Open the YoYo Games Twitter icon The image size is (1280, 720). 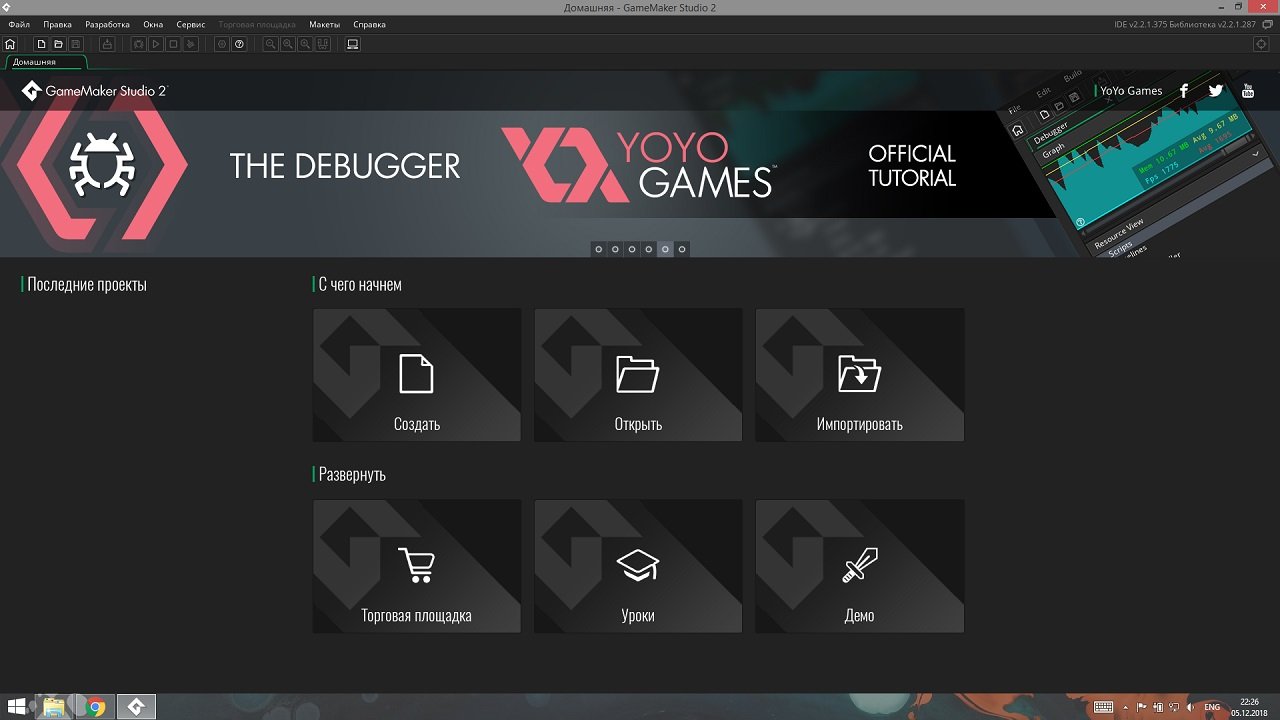click(x=1215, y=91)
